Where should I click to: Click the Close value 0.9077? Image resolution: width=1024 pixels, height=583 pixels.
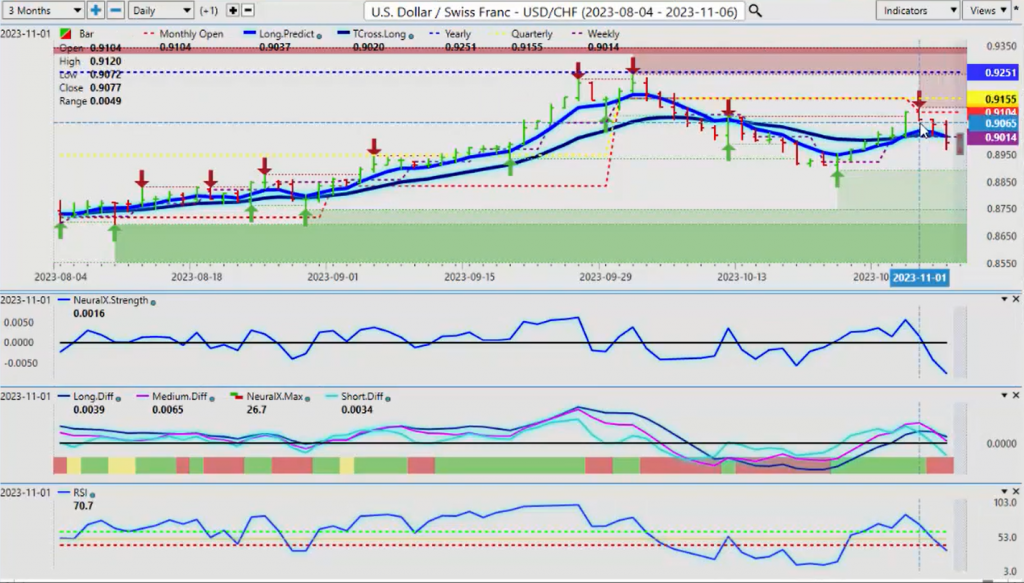tap(106, 87)
